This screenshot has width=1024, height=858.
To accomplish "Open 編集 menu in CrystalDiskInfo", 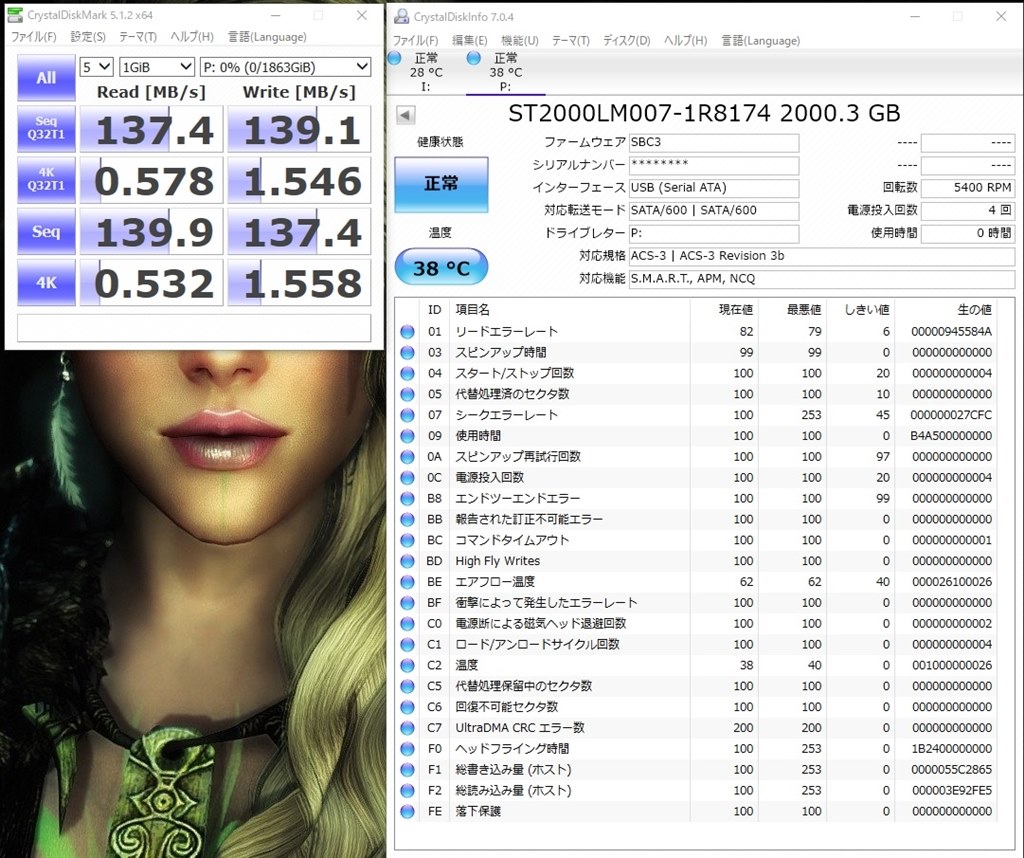I will (x=470, y=40).
